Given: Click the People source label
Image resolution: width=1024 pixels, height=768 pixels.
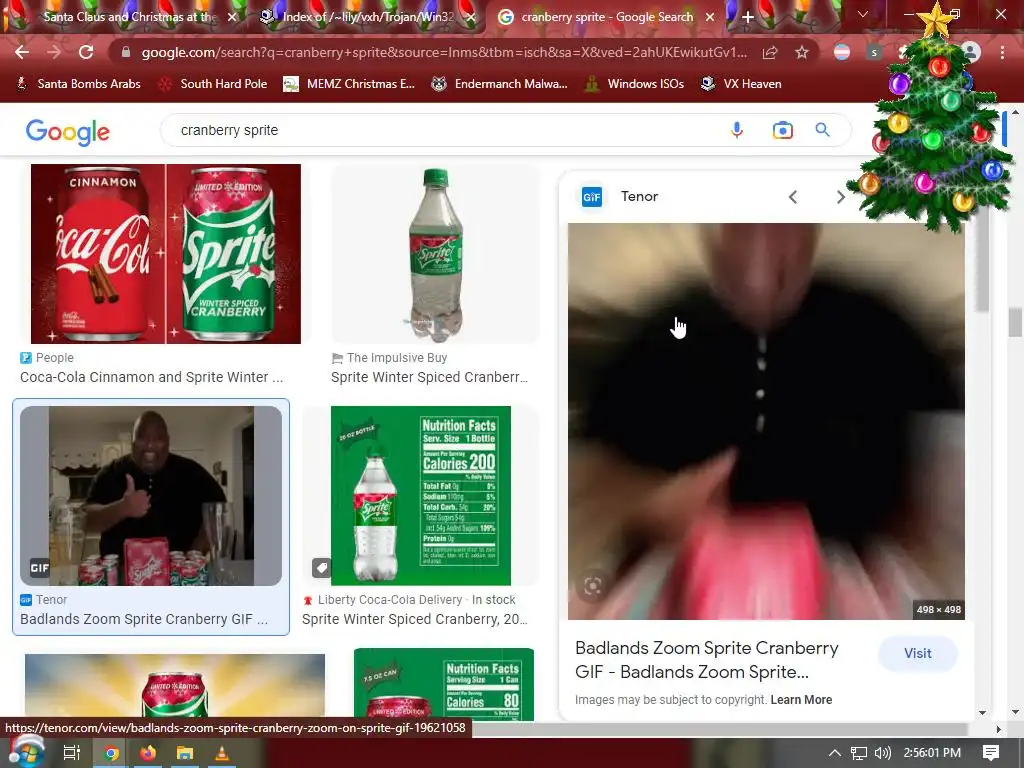Looking at the screenshot, I should (x=55, y=358).
